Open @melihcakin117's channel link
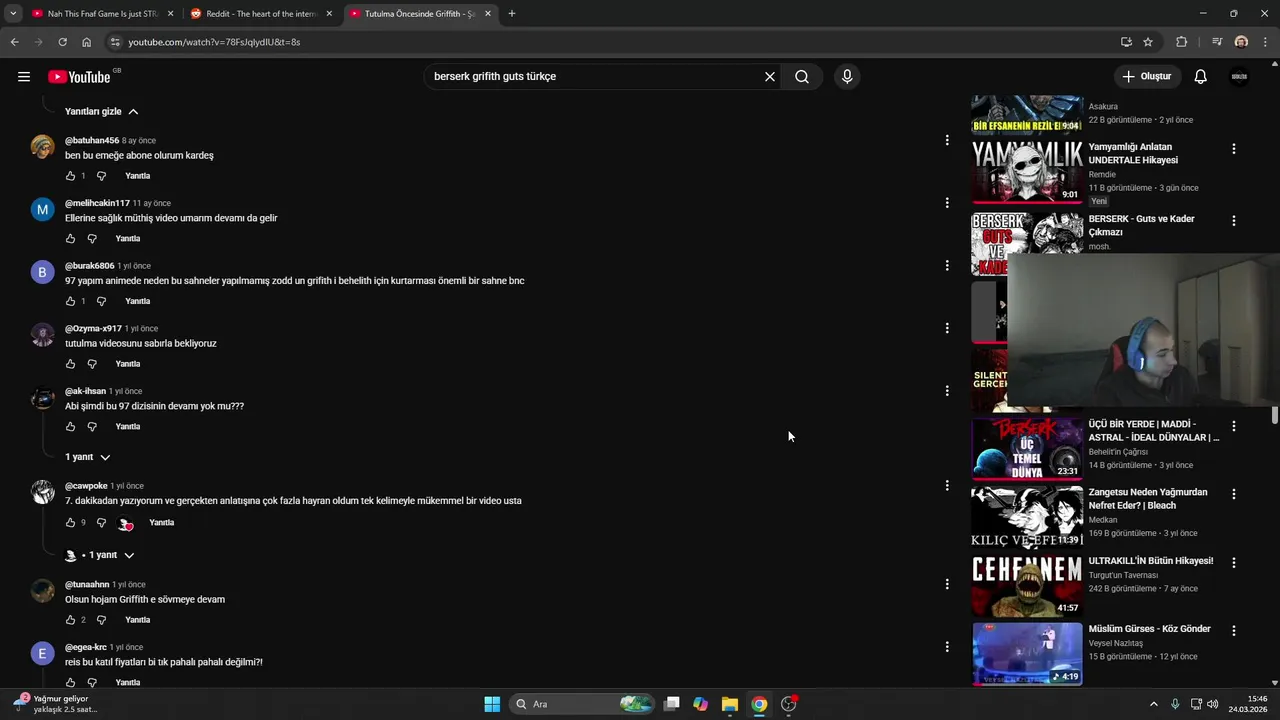1280x720 pixels. (98, 203)
